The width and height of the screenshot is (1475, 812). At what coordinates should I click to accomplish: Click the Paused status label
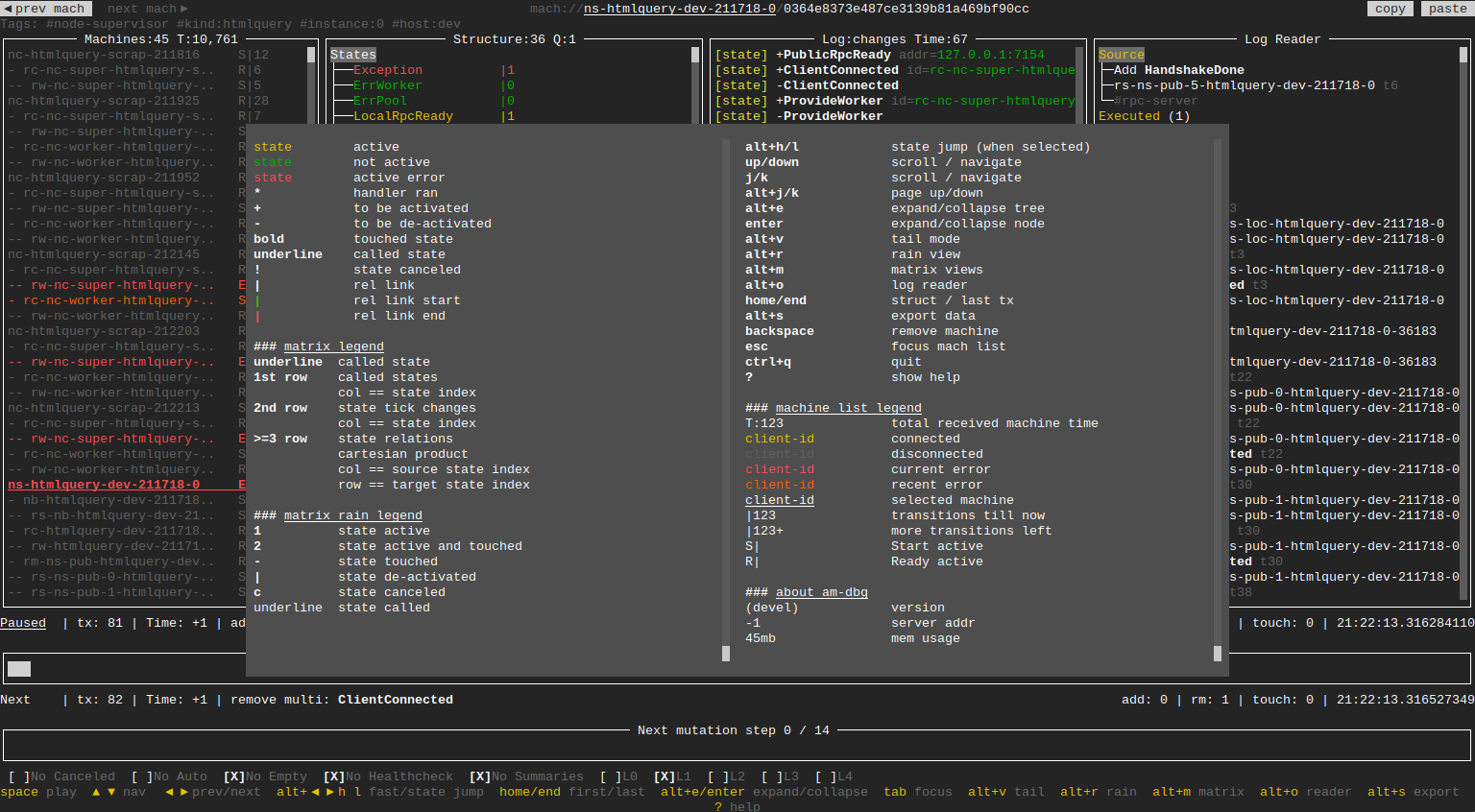23,623
